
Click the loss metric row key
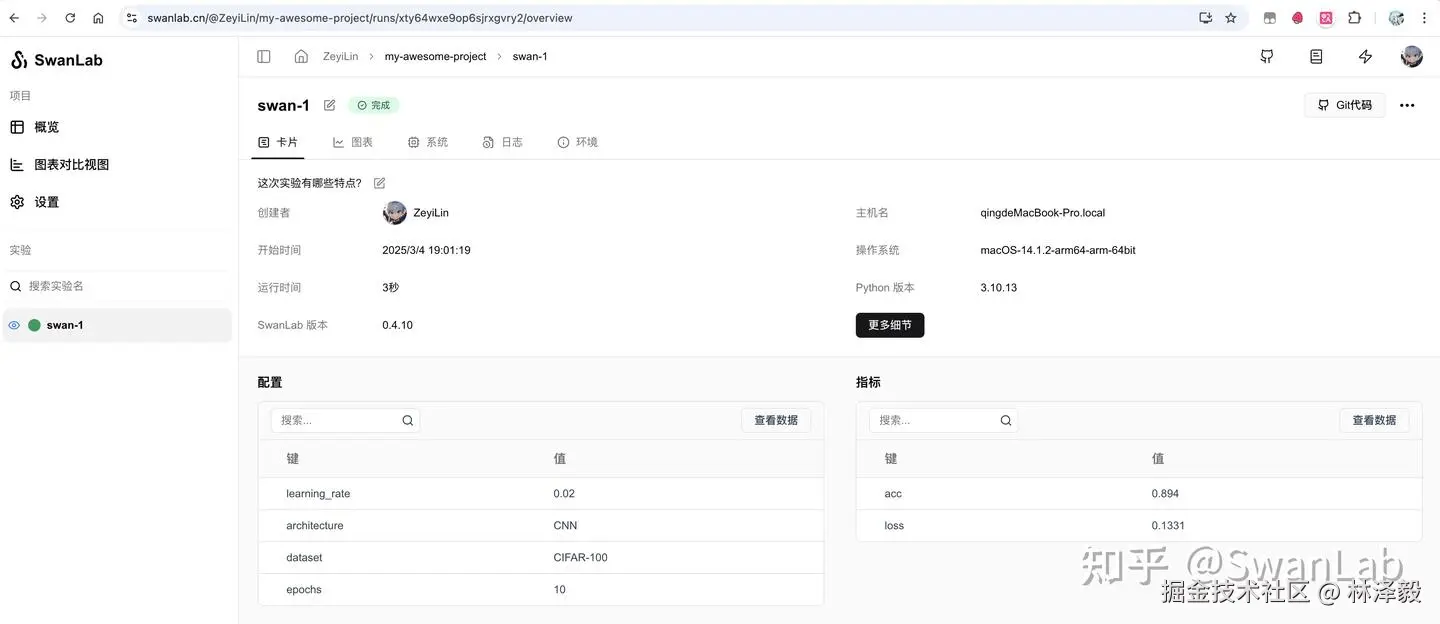point(894,526)
